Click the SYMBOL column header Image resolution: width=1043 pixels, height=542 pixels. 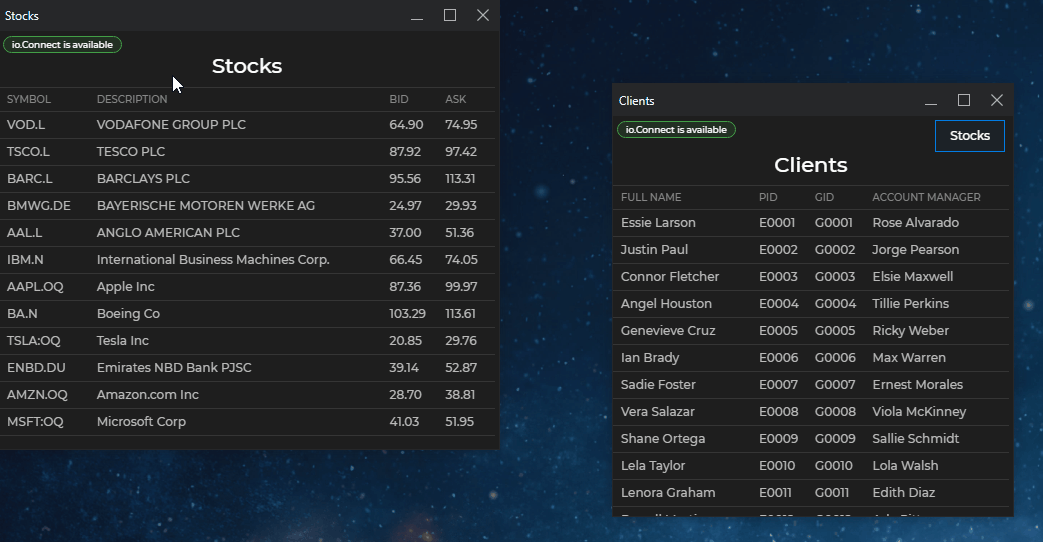tap(29, 100)
